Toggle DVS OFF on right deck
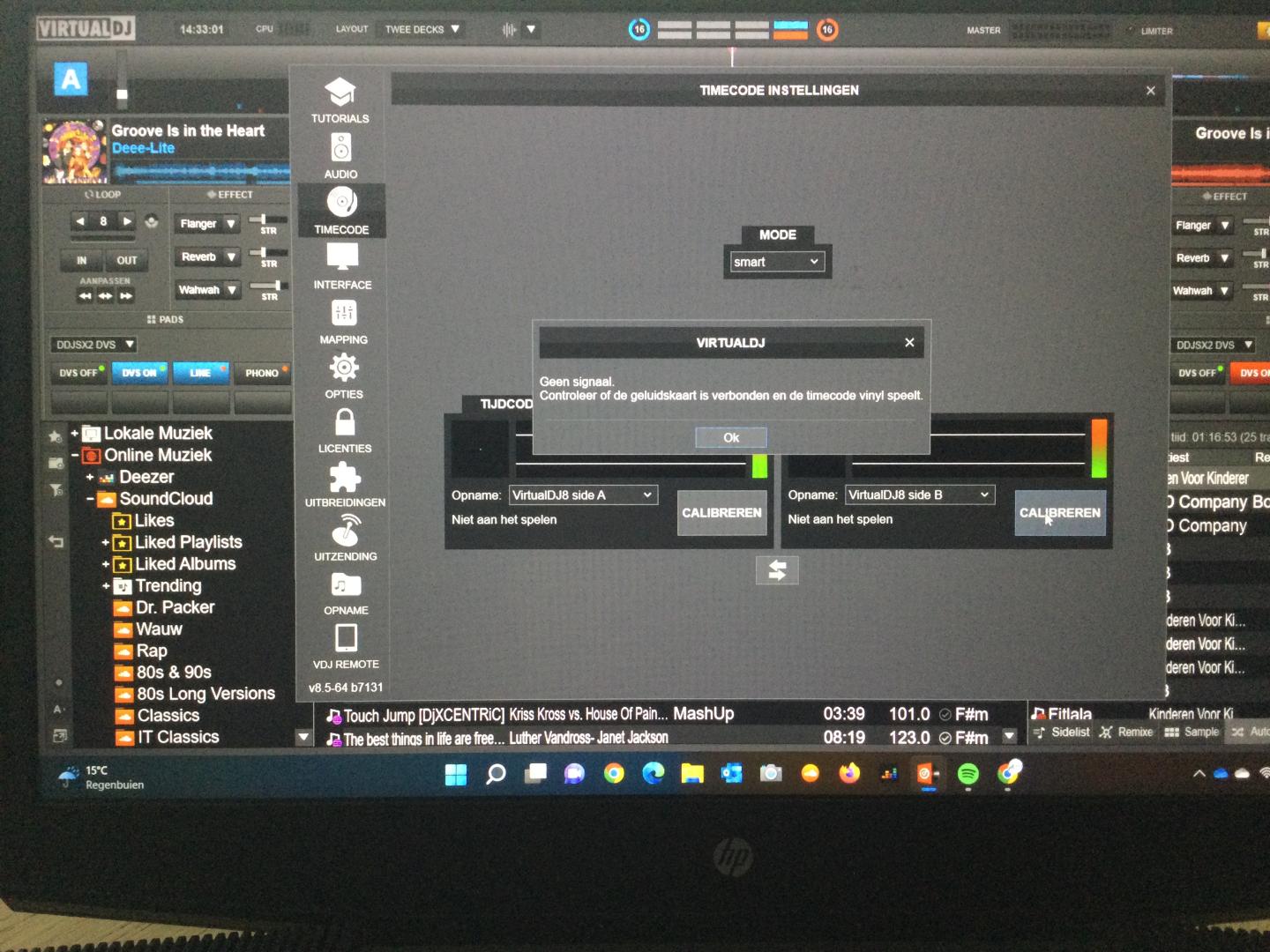1270x952 pixels. pyautogui.click(x=1198, y=373)
